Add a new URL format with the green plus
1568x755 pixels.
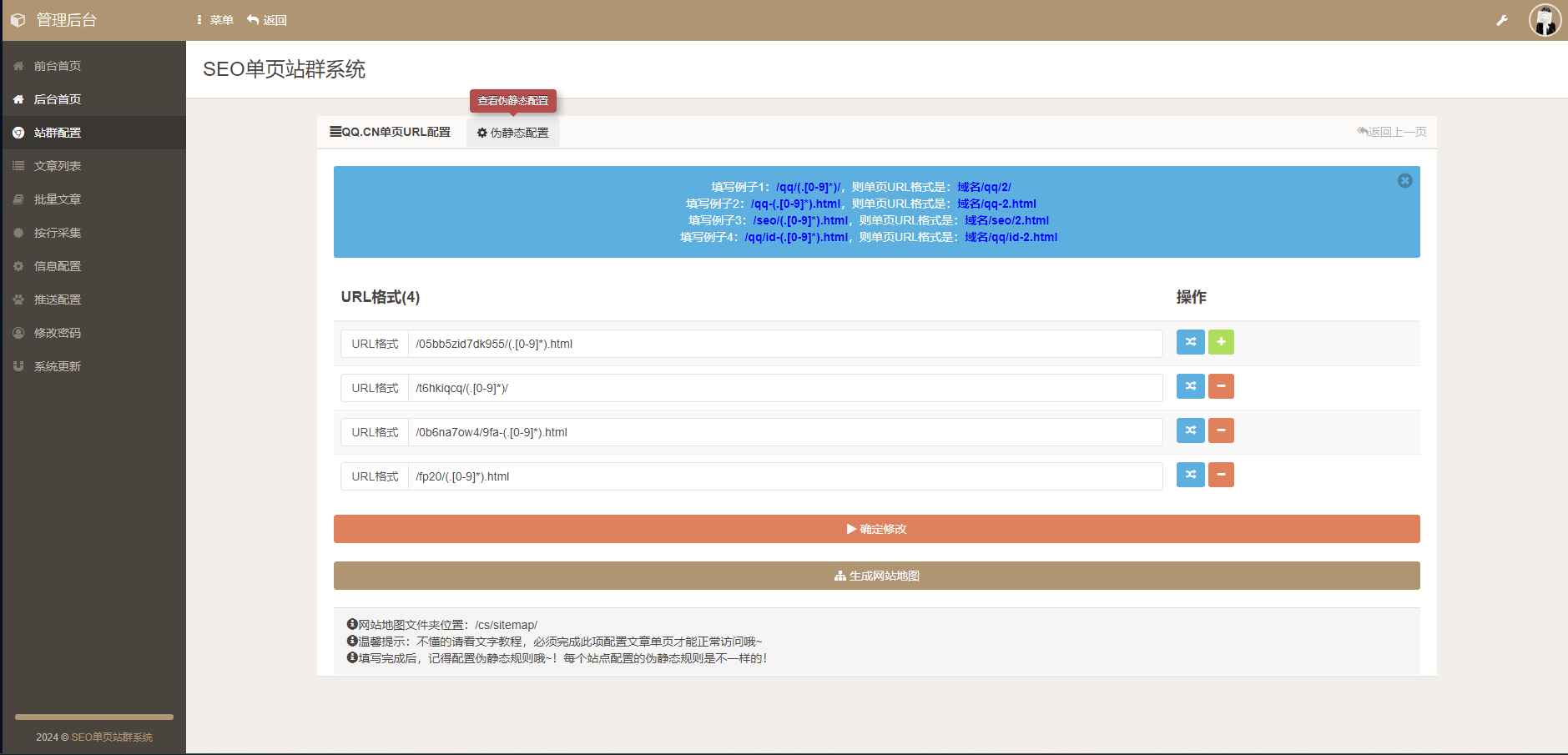click(1220, 341)
